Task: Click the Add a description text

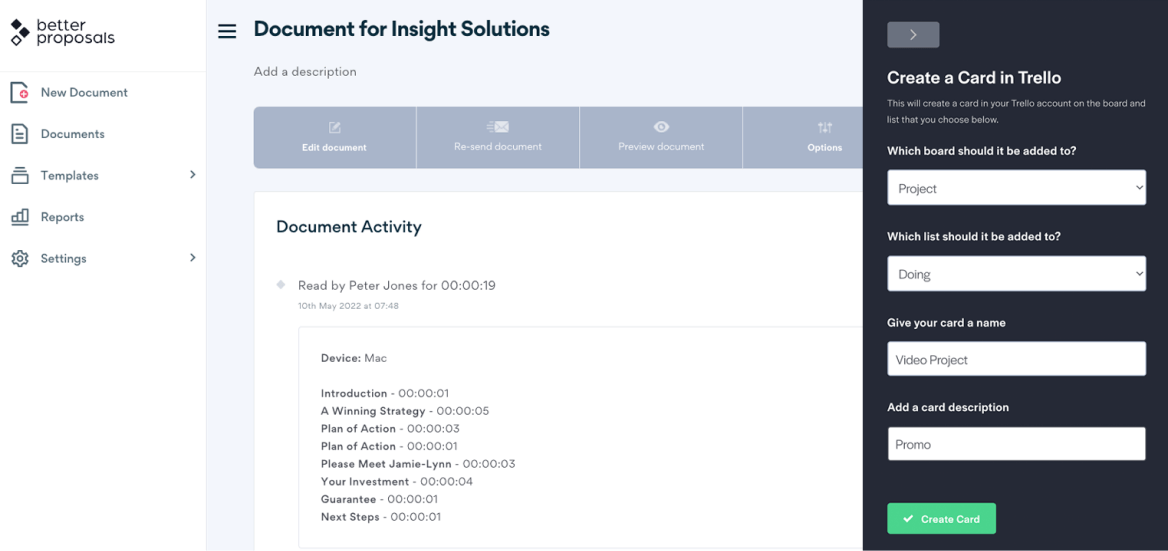Action: [305, 72]
